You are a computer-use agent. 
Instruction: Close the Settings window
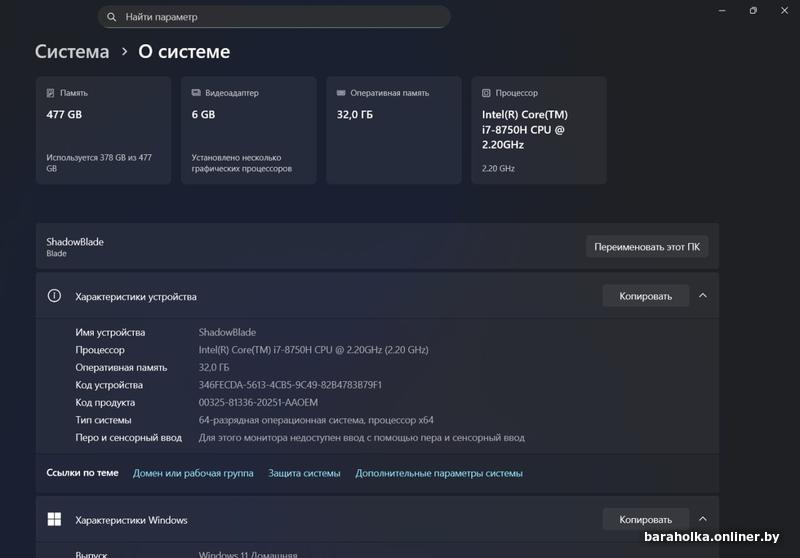784,11
